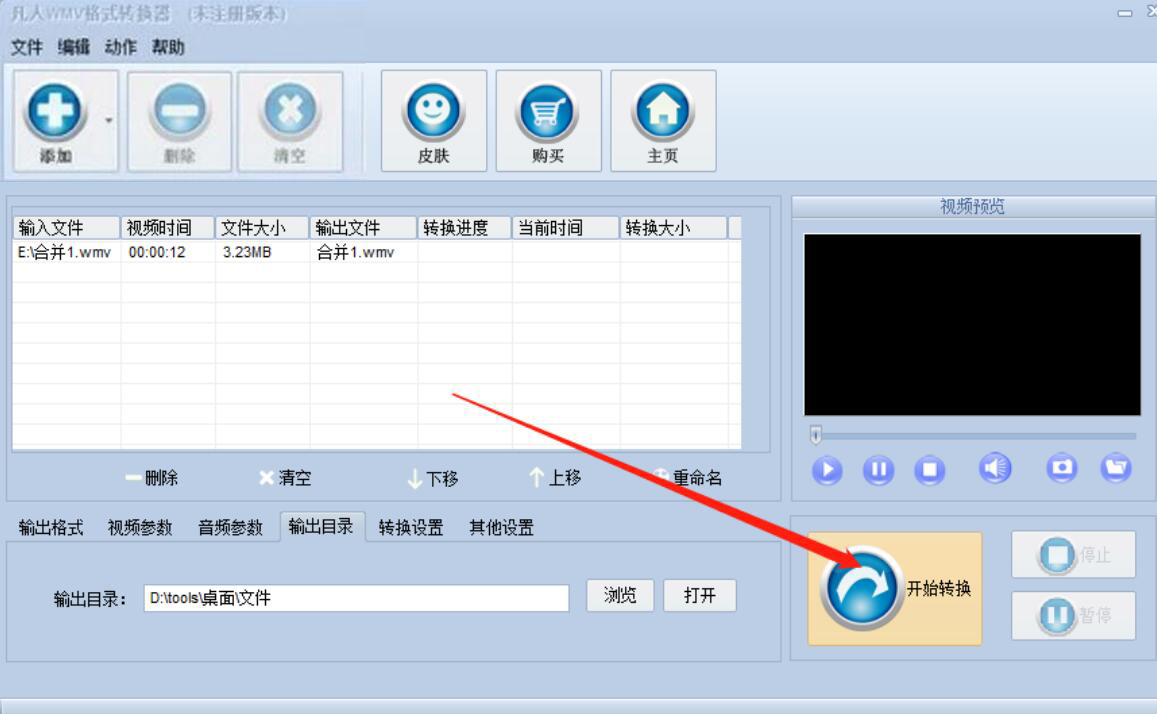Click the 购买 shopping cart icon
1157x714 pixels.
548,111
